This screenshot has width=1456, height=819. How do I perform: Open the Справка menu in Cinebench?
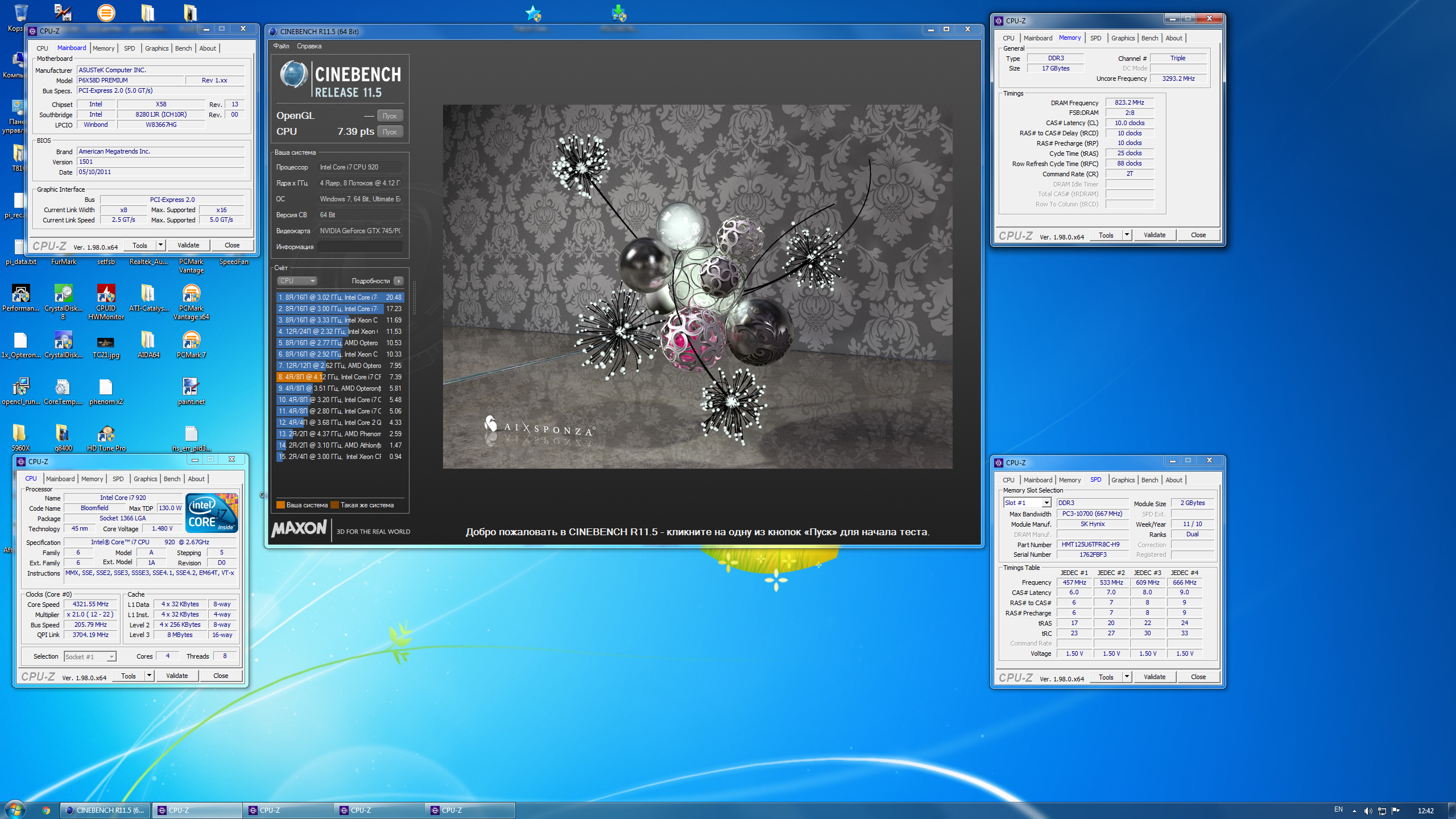point(309,46)
